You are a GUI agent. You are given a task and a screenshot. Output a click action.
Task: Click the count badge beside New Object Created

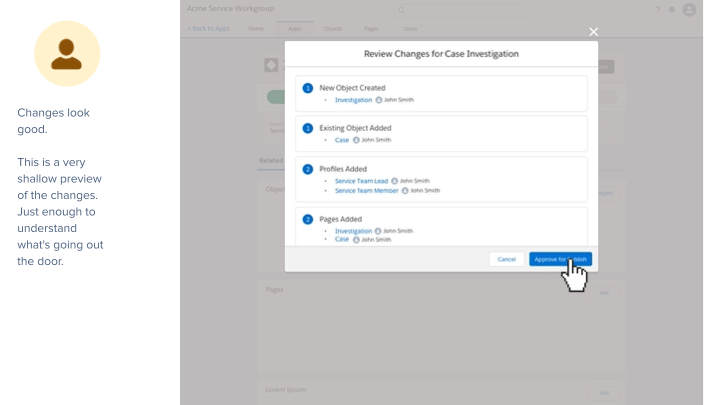coord(308,88)
